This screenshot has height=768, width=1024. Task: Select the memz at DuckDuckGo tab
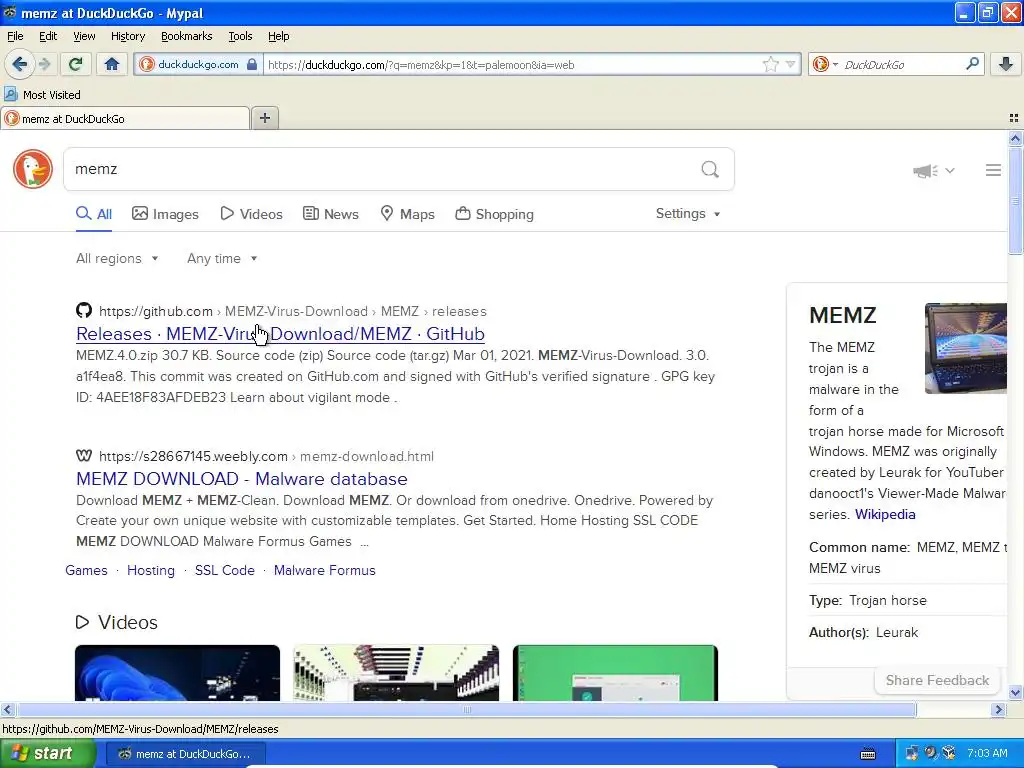pos(125,118)
